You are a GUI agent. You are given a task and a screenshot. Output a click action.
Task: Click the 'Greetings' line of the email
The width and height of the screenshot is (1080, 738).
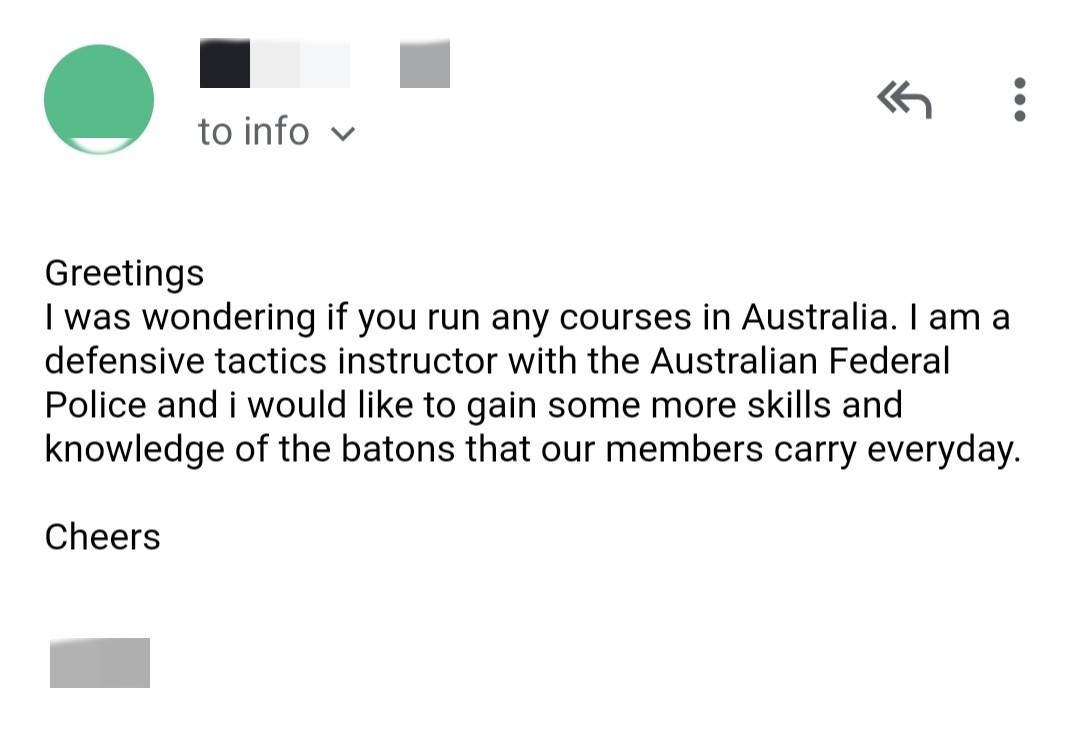click(124, 273)
